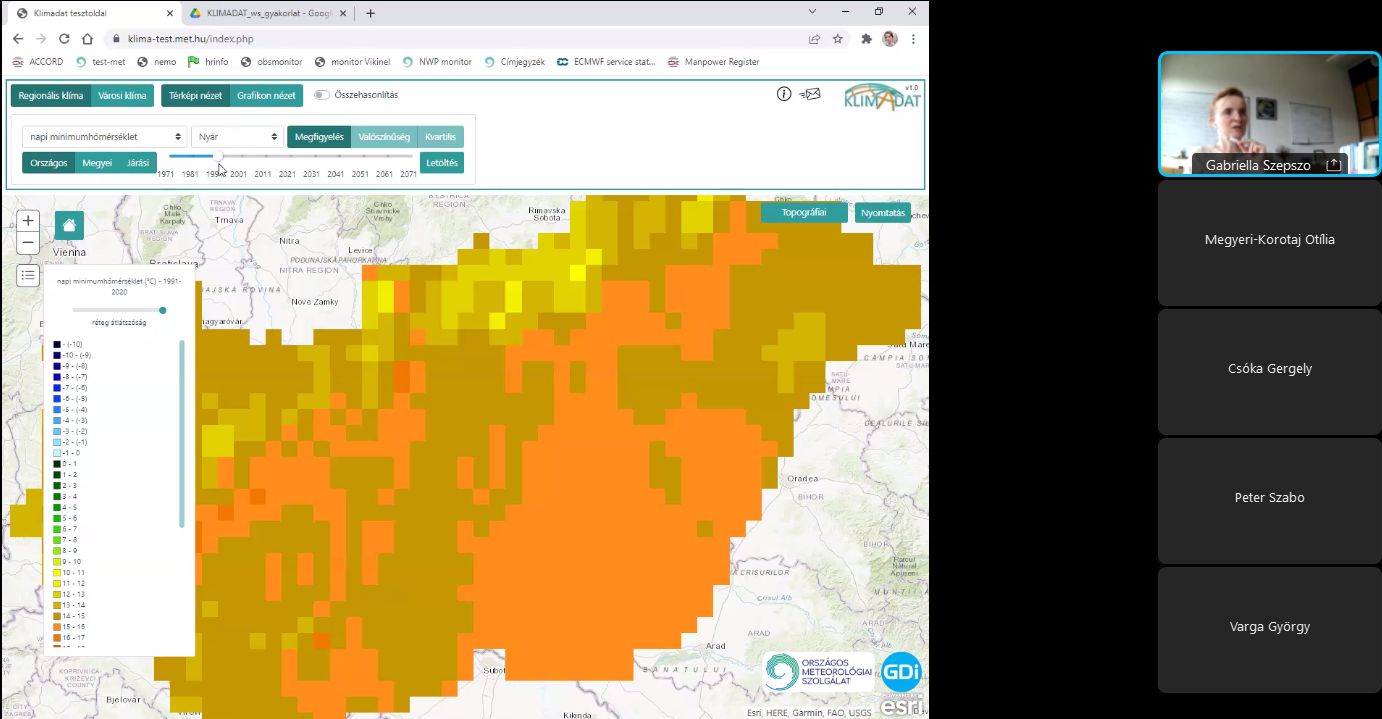1382x719 pixels.
Task: Click the réteg átlátszóság opacity slider handle
Action: 163,310
